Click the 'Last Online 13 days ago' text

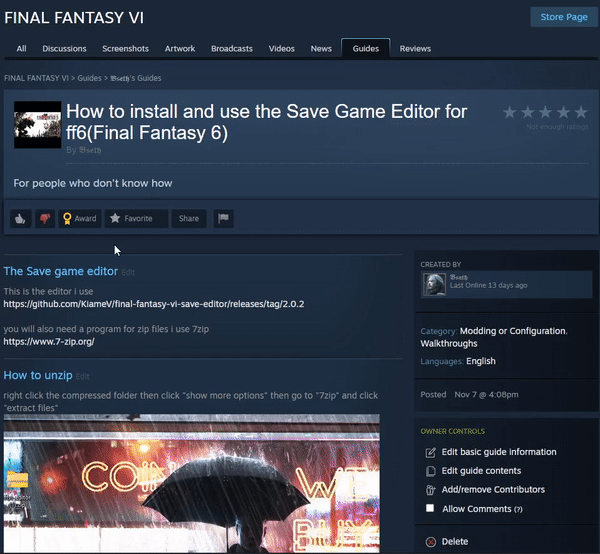[x=489, y=285]
